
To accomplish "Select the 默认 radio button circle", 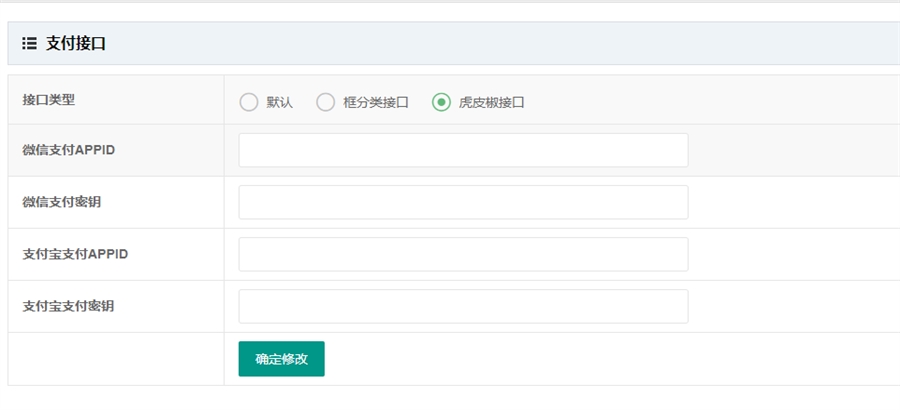I will pyautogui.click(x=249, y=102).
